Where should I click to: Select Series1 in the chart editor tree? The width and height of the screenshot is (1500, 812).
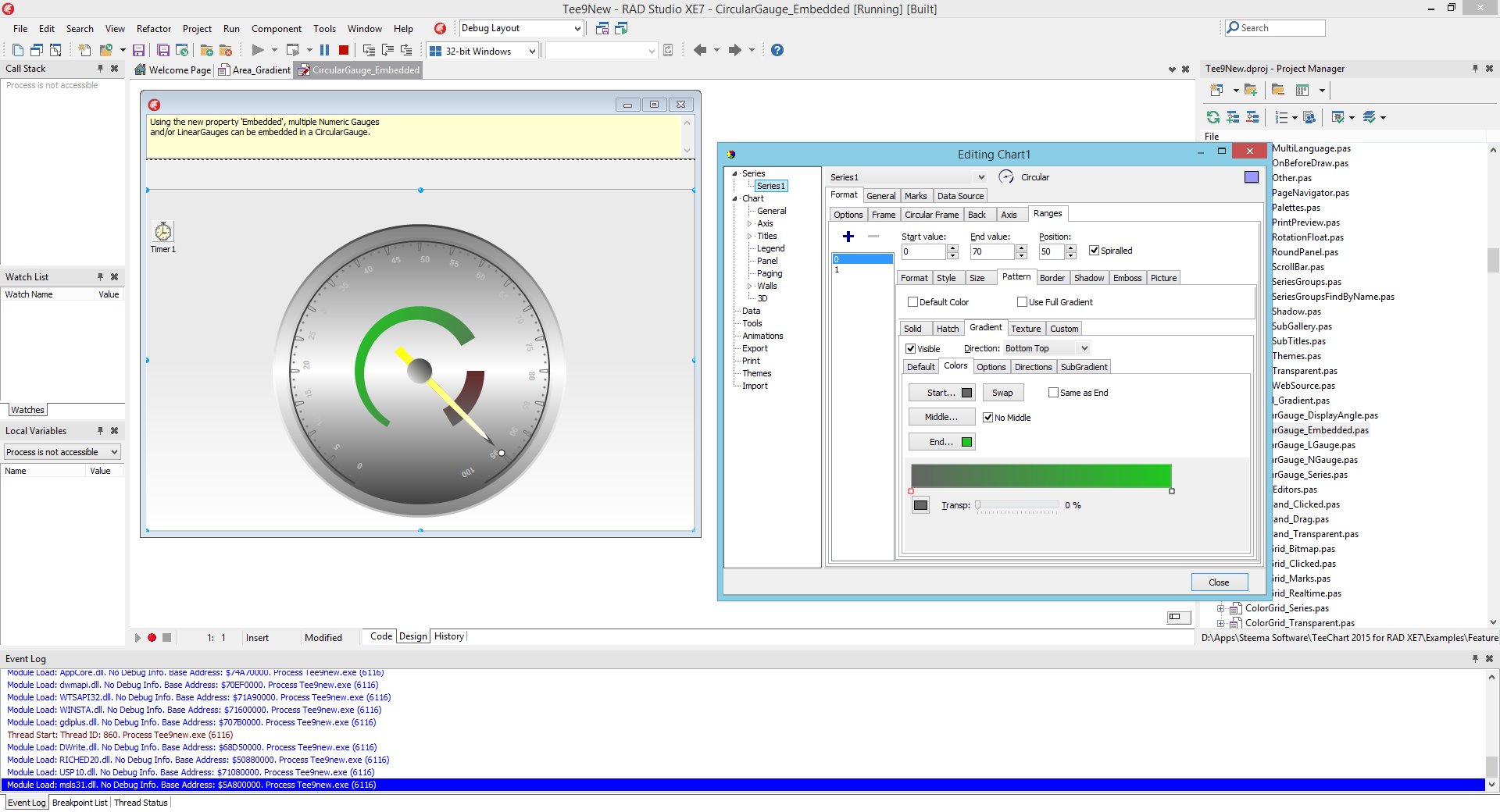tap(770, 186)
